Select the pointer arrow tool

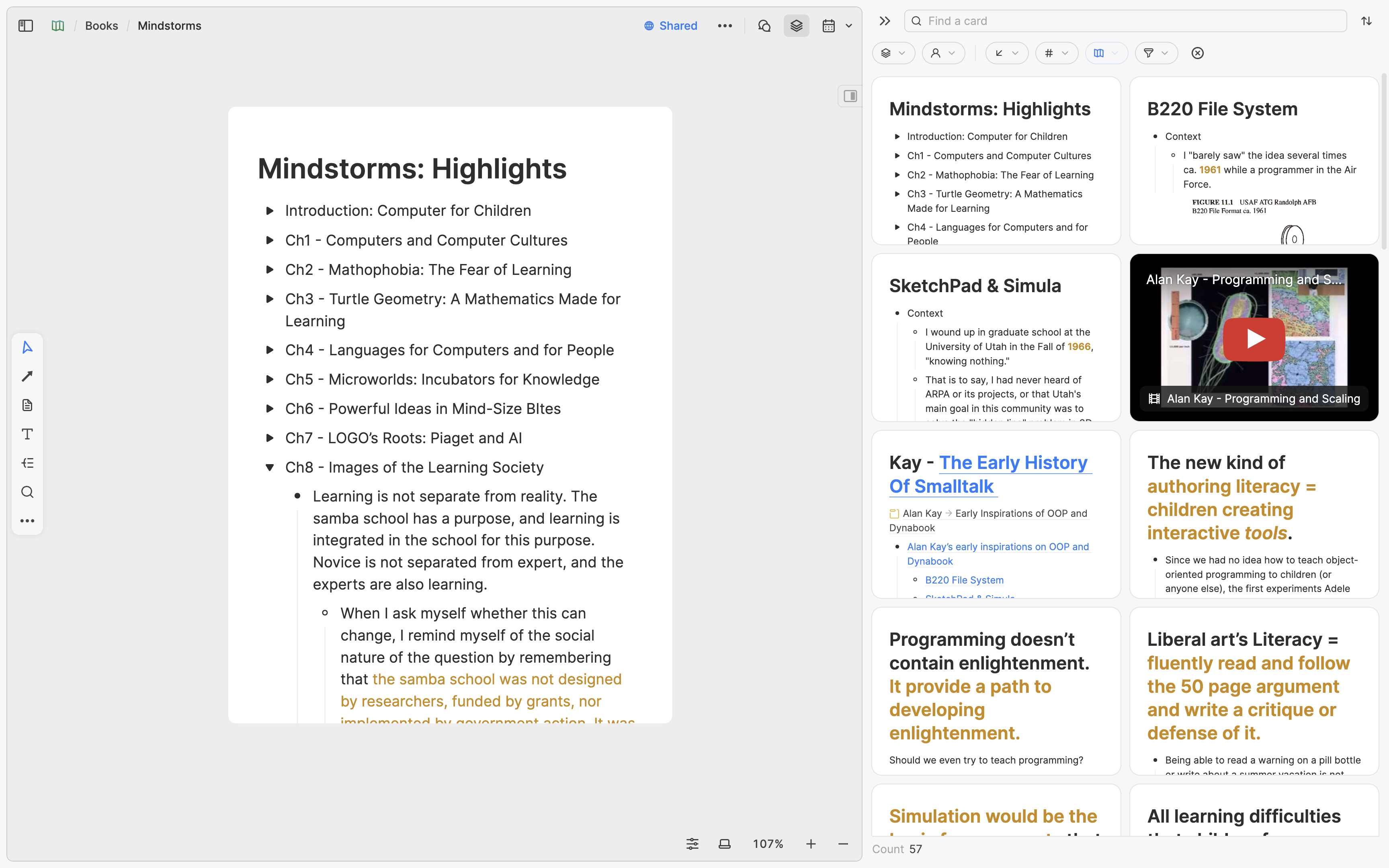(x=27, y=347)
